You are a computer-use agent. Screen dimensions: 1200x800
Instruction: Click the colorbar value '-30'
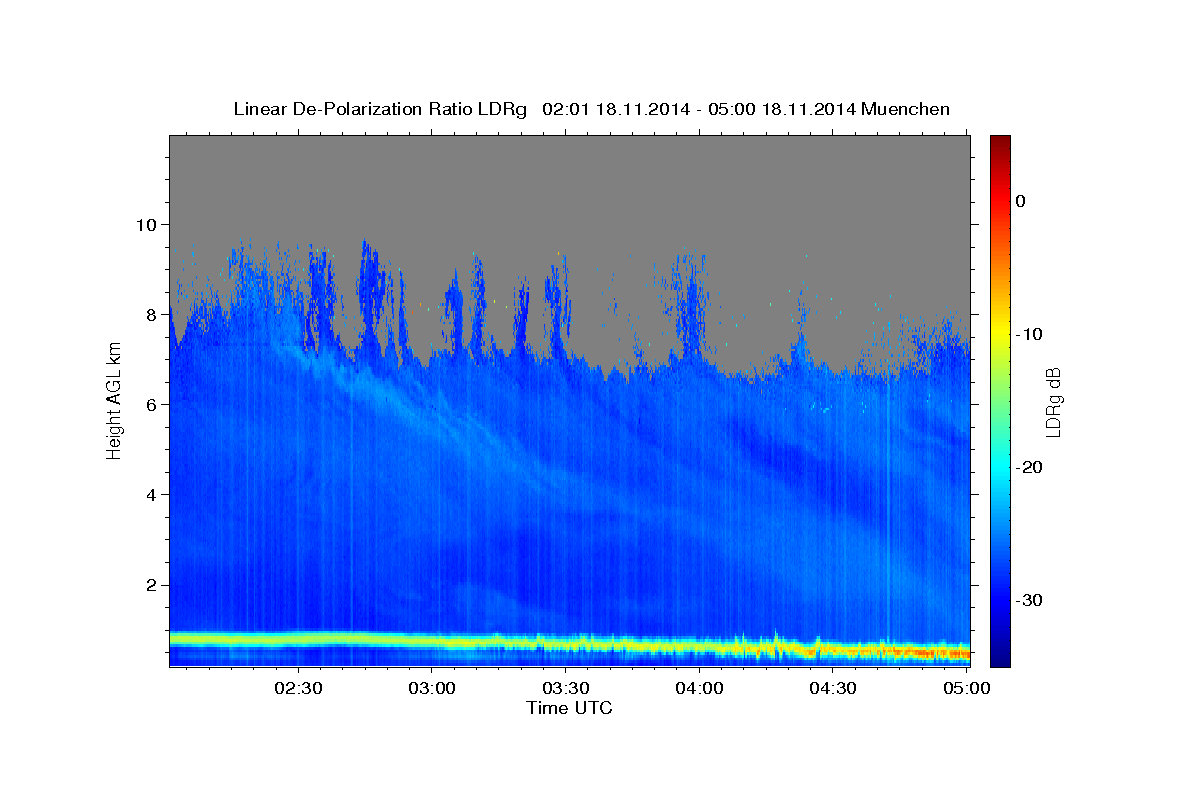pyautogui.click(x=1028, y=600)
